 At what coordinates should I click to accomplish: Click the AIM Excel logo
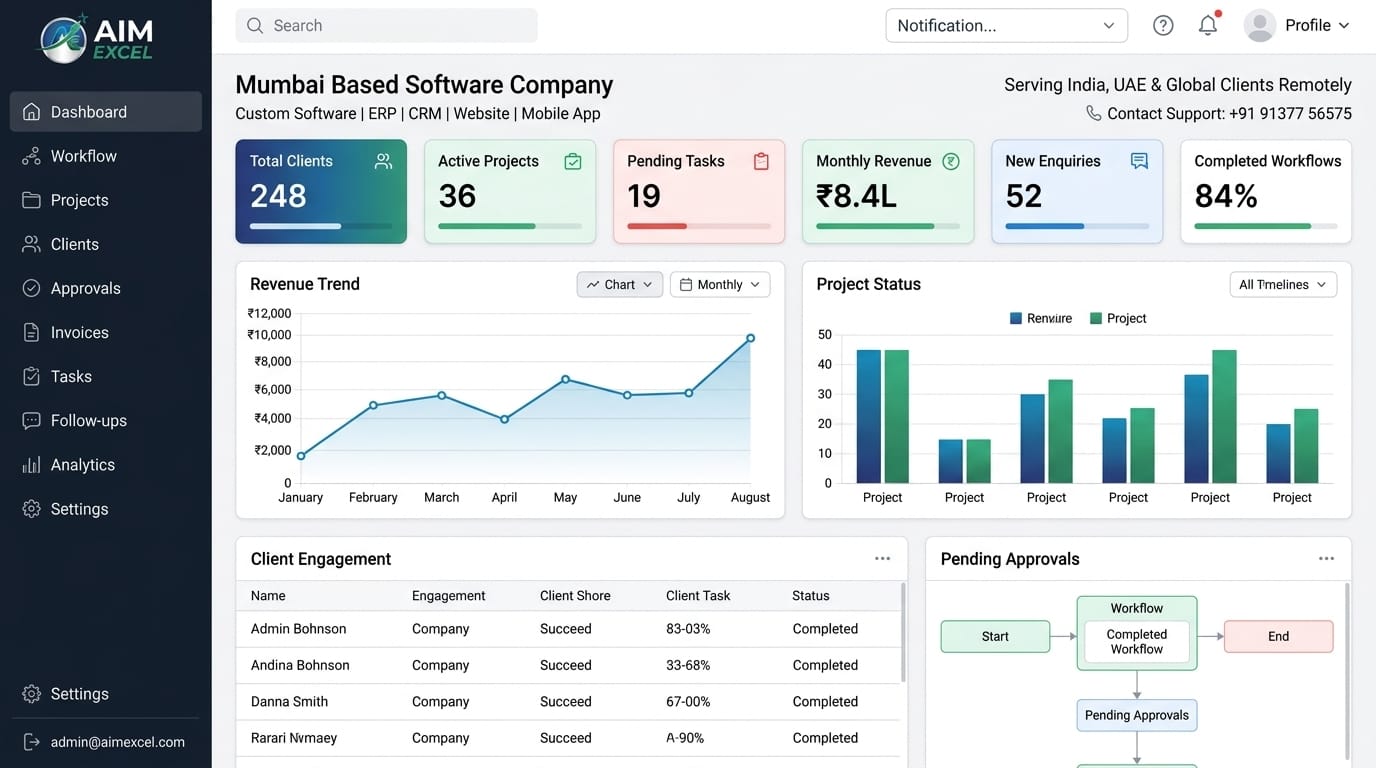tap(97, 38)
